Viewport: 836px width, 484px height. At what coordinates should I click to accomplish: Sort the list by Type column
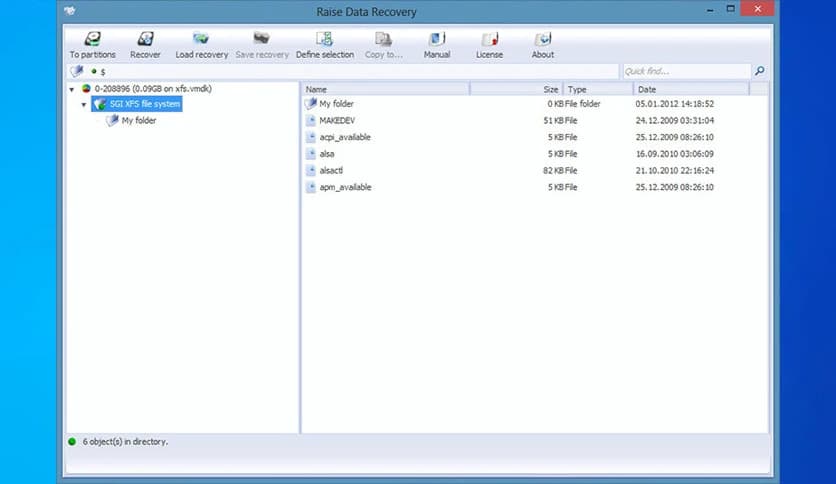(598, 89)
